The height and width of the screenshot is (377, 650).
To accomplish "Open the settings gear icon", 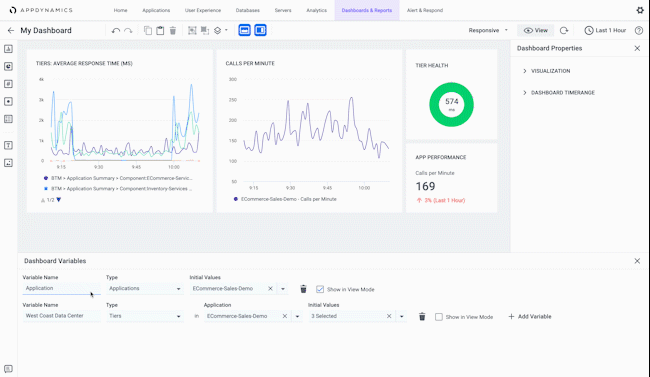I will tap(640, 10).
